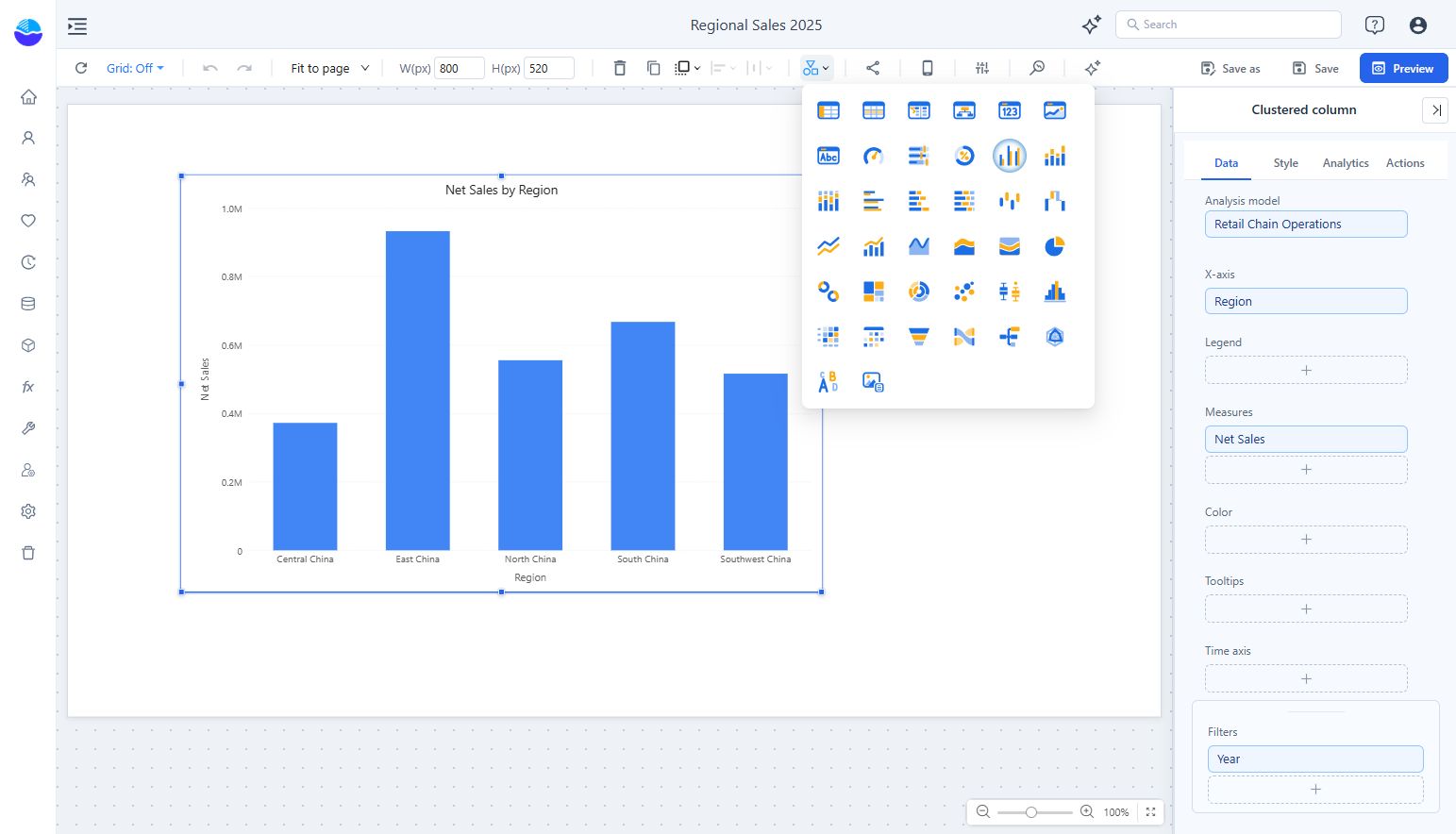Choose the pie chart icon

pos(1055,246)
